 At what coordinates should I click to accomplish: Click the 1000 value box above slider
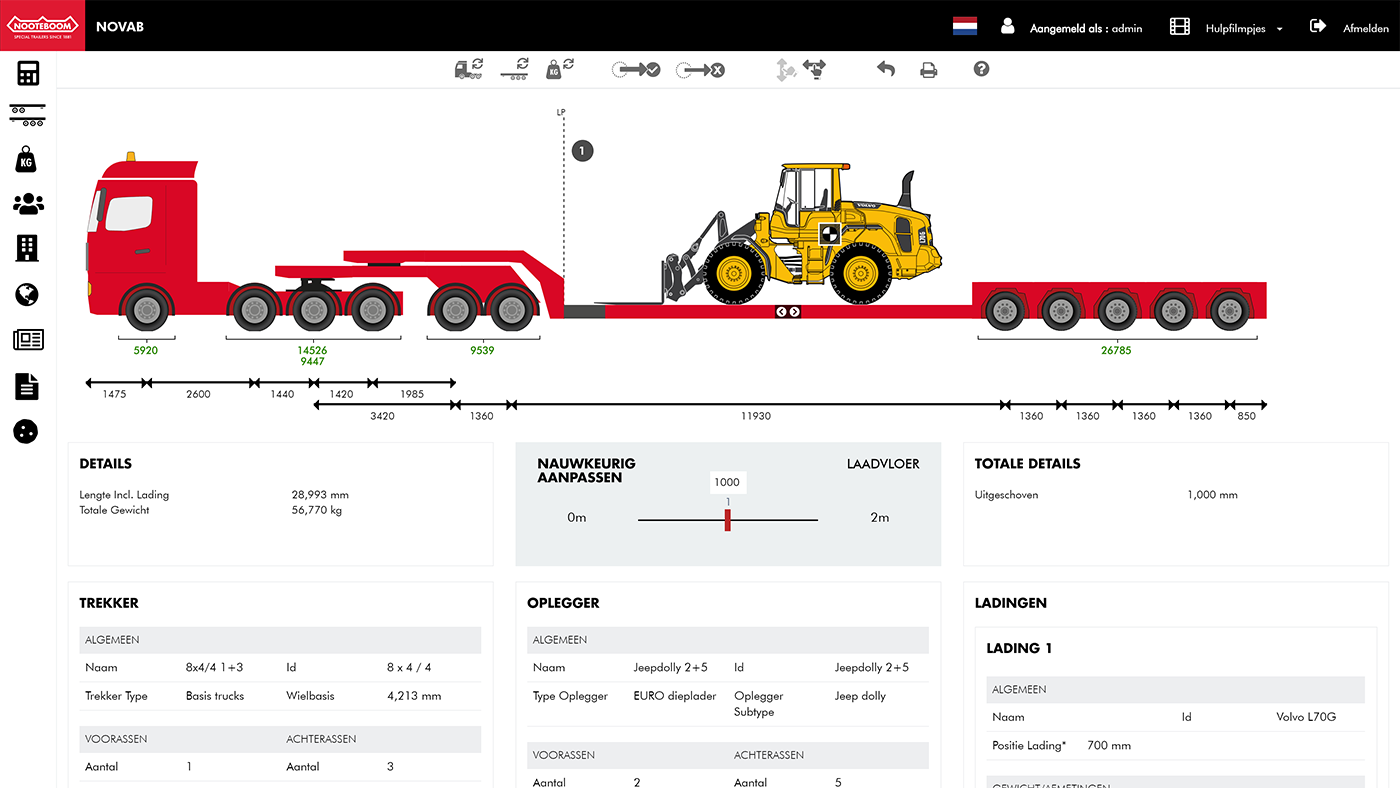click(727, 482)
